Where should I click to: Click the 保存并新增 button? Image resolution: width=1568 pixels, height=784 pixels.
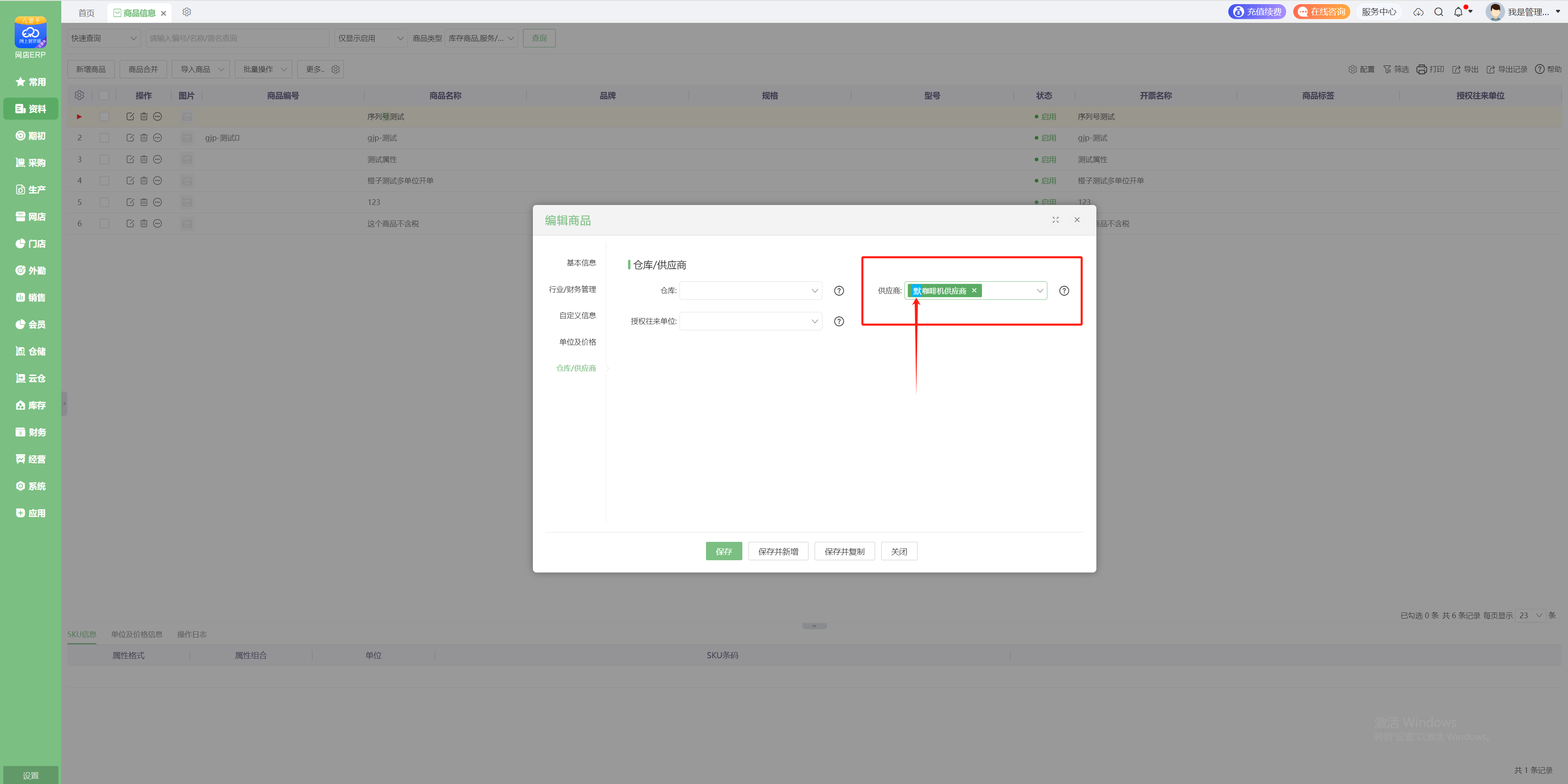tap(778, 552)
